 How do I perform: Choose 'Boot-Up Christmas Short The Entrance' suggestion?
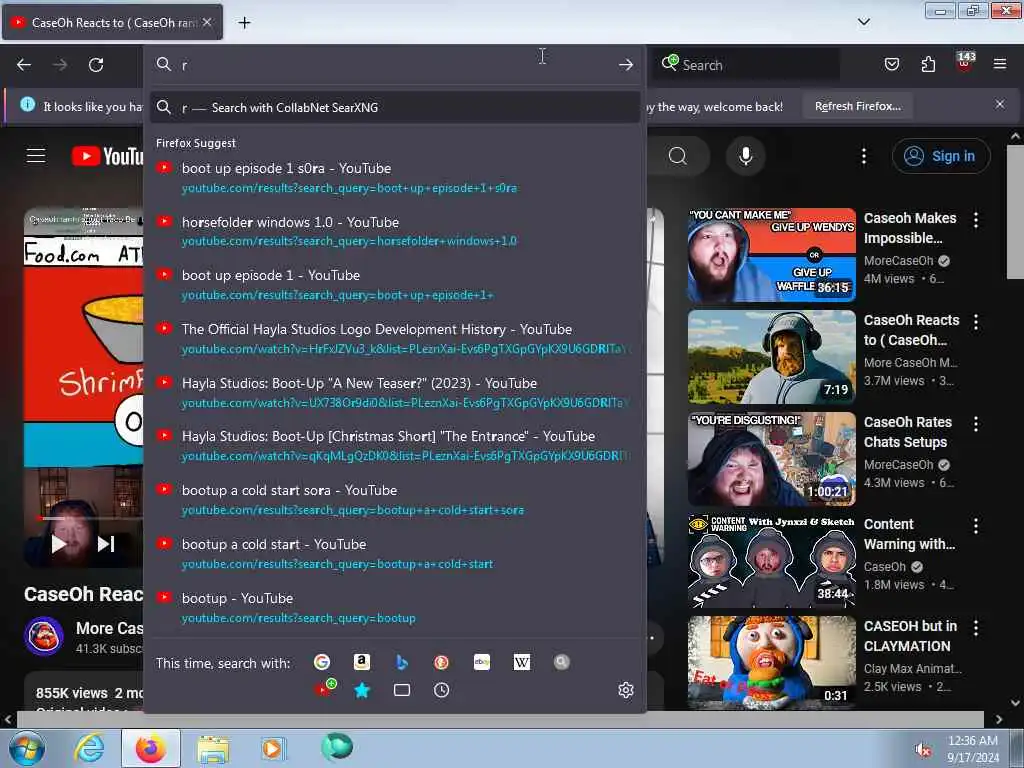[x=395, y=446]
